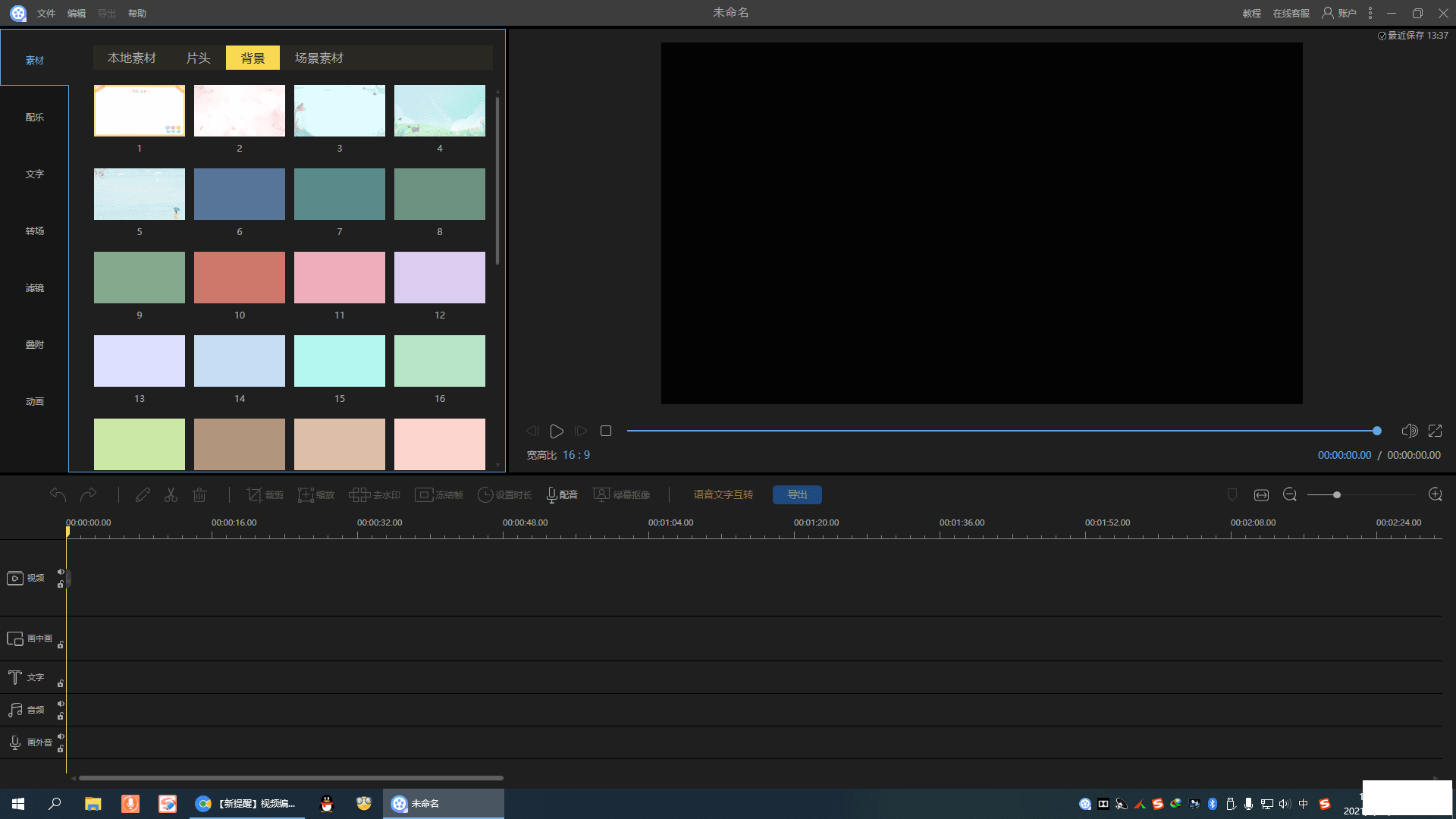Image resolution: width=1456 pixels, height=819 pixels.
Task: Pick the mint background swatch 15
Action: pyautogui.click(x=340, y=361)
